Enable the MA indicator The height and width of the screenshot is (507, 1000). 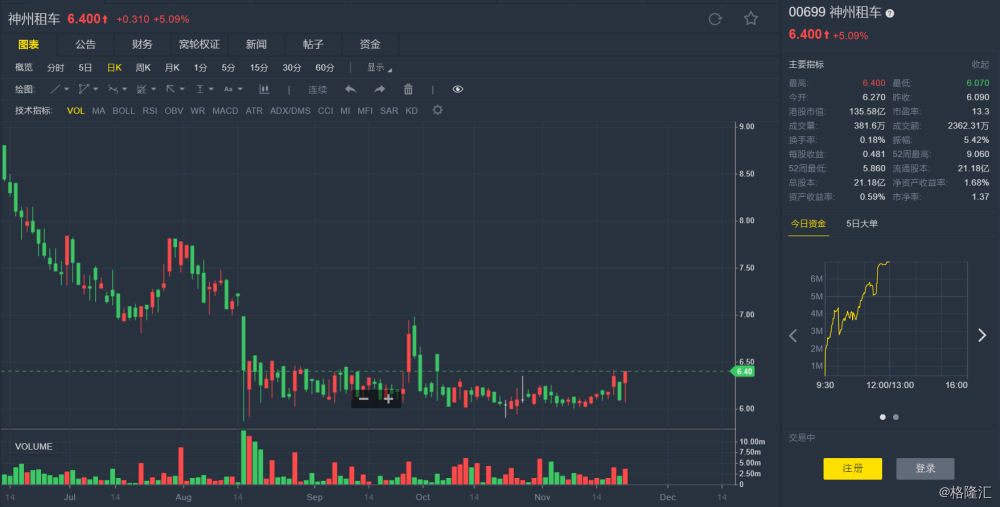click(98, 110)
